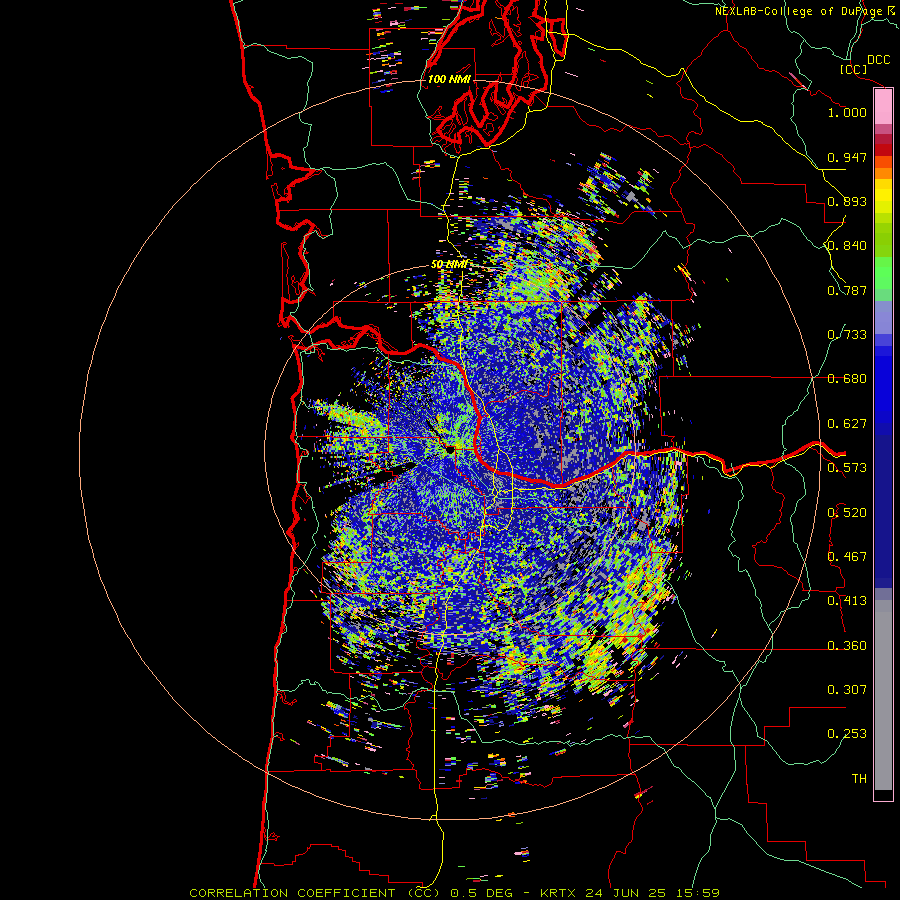
Task: Click the TH label at legend bottom
Action: tap(859, 779)
